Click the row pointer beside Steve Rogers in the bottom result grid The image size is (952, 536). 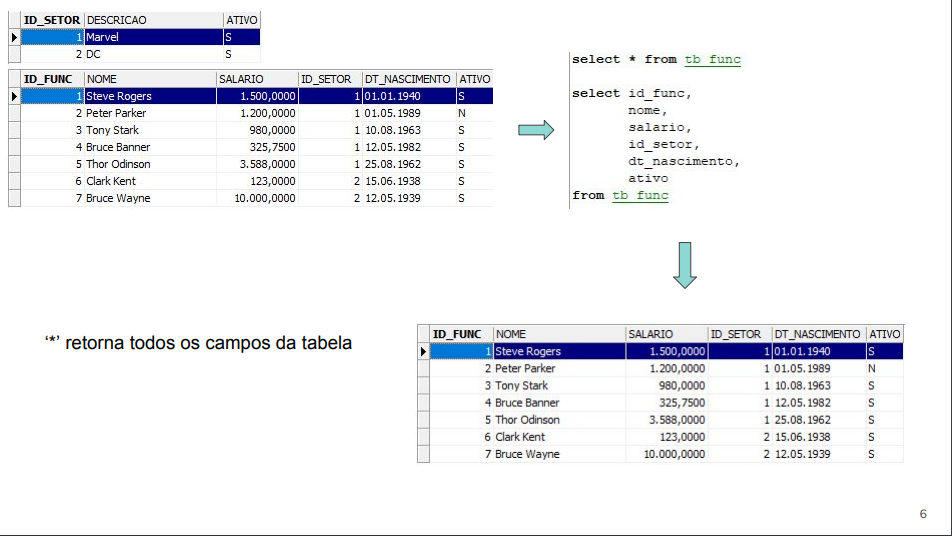[423, 352]
